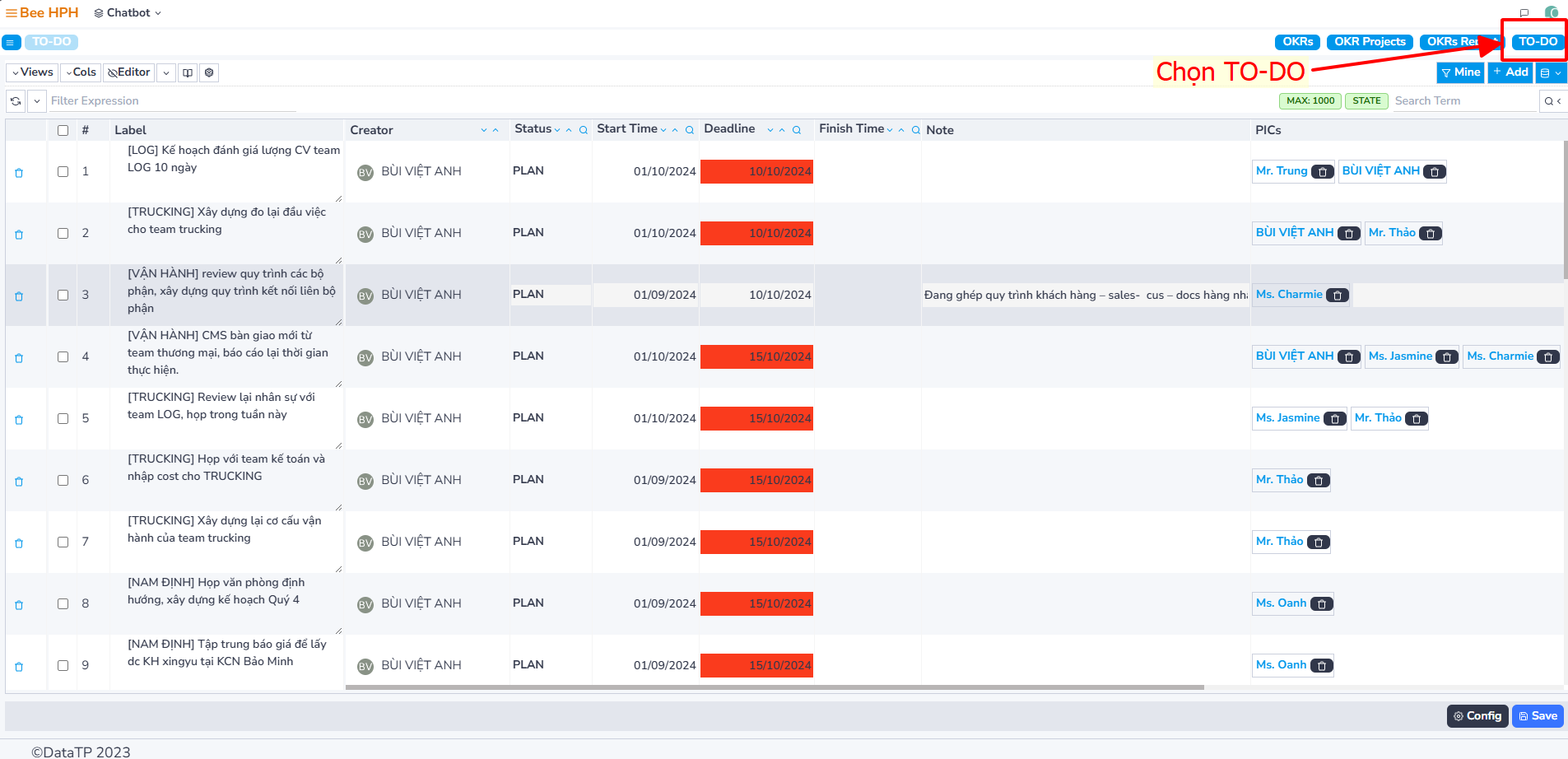This screenshot has width=1568, height=759.
Task: Click the refresh icon beside Filter Expression
Action: 16,101
